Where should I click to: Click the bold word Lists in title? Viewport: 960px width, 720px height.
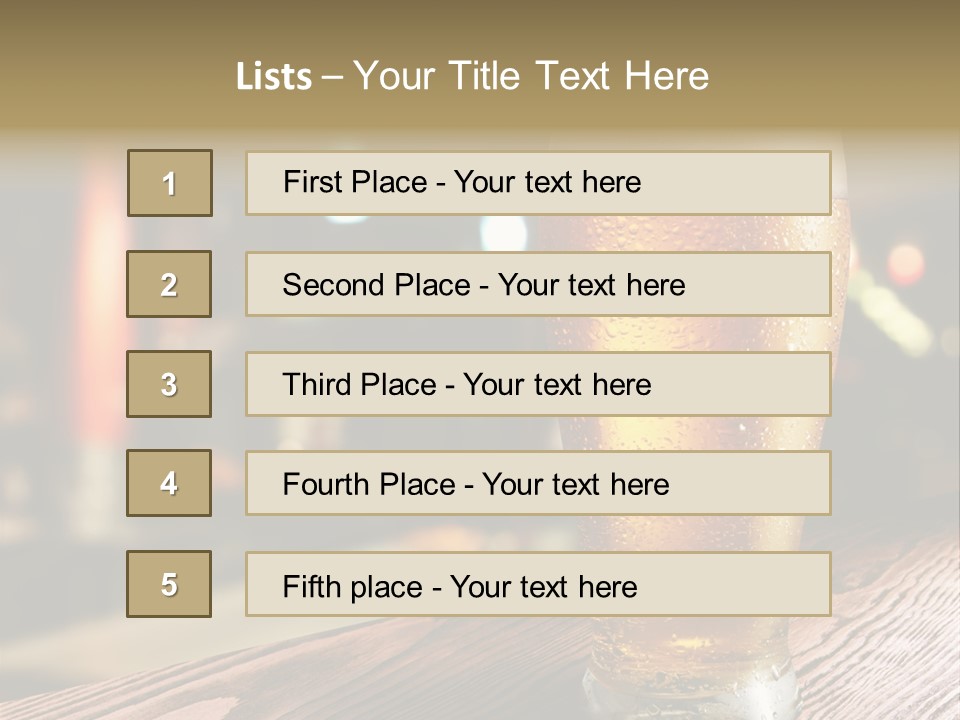tap(273, 77)
